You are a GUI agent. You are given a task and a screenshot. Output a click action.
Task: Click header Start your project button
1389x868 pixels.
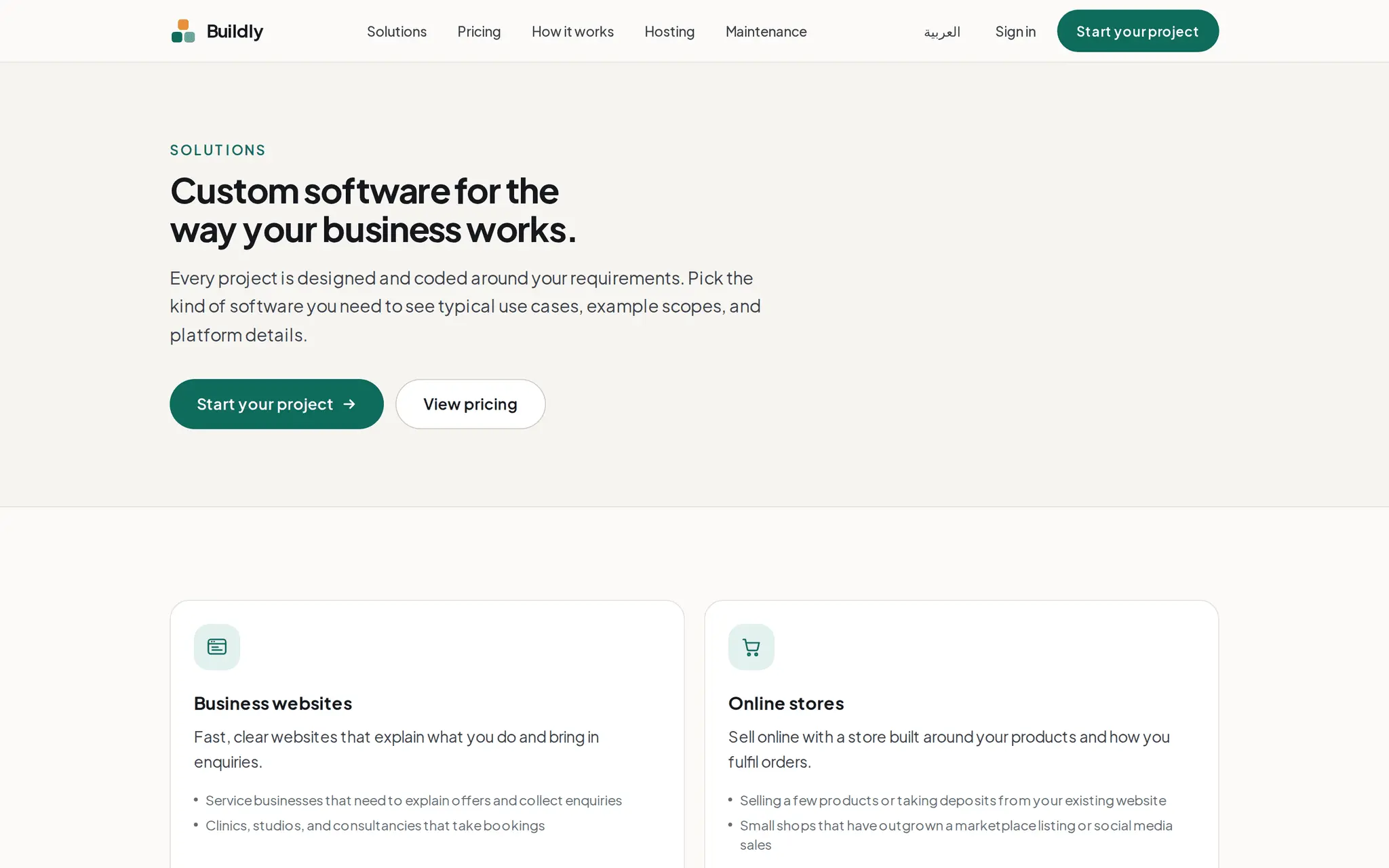coord(1137,31)
